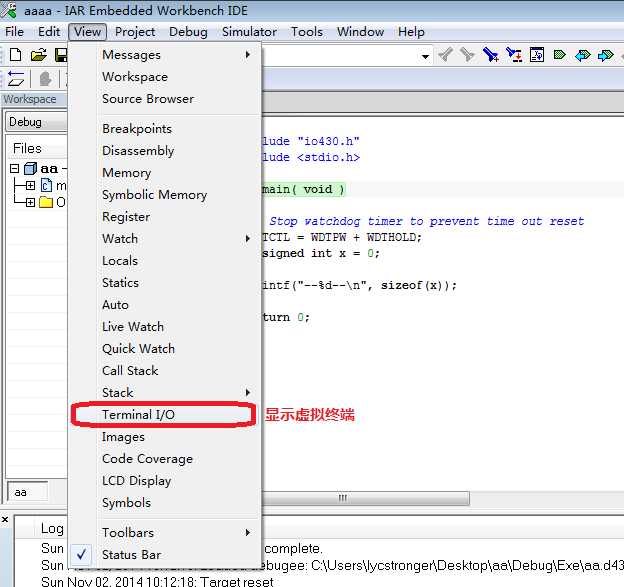This screenshot has height=587, width=624.
Task: Click the 'Target reset' log line
Action: [x=157, y=581]
